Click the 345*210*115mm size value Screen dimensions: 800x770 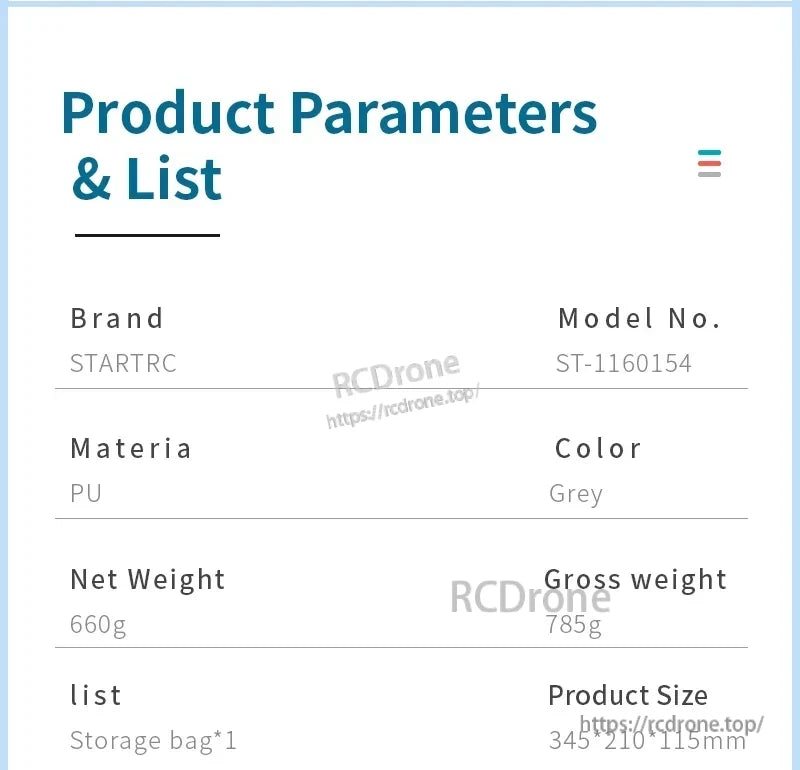click(x=647, y=742)
